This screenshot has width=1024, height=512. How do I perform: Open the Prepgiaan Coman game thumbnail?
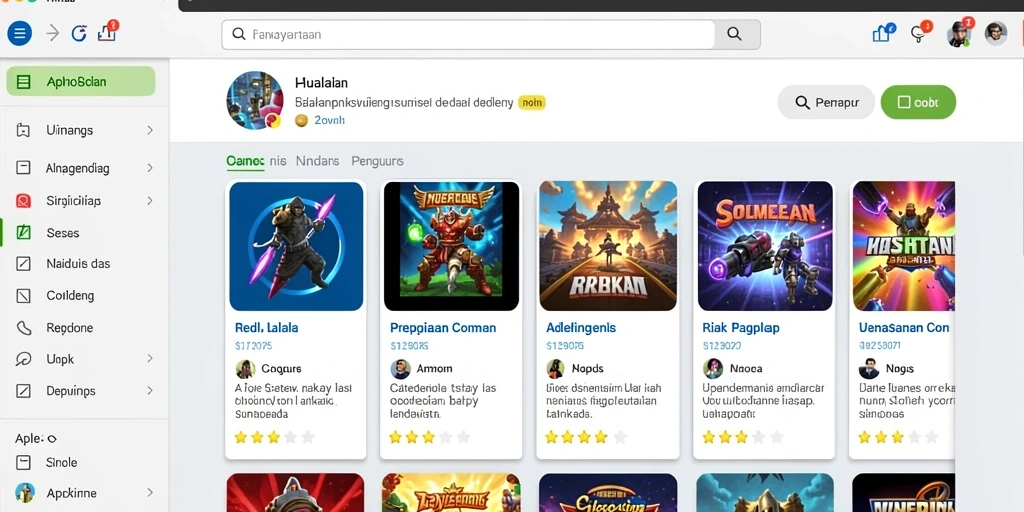[x=451, y=246]
